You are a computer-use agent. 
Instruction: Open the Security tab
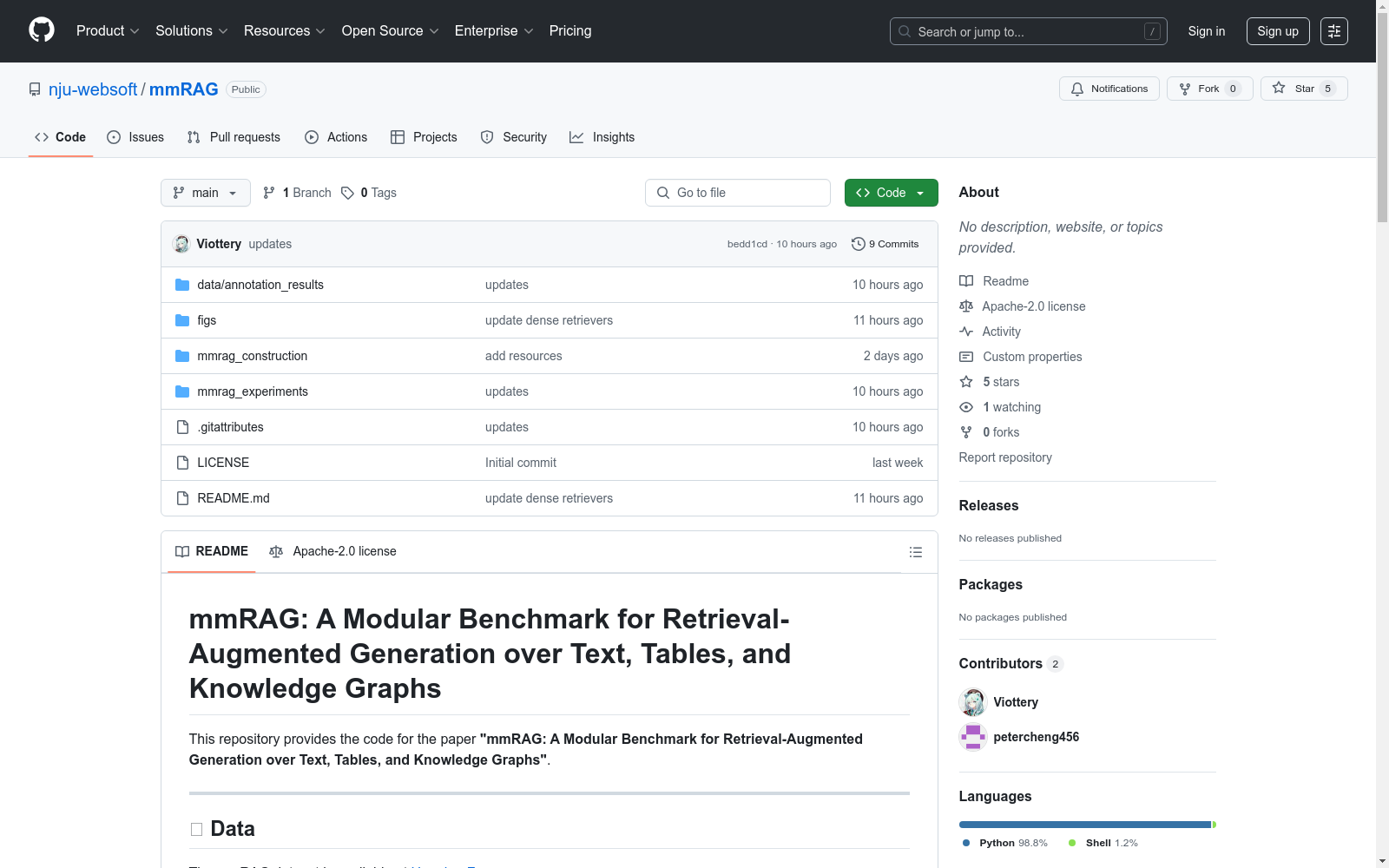[x=514, y=137]
